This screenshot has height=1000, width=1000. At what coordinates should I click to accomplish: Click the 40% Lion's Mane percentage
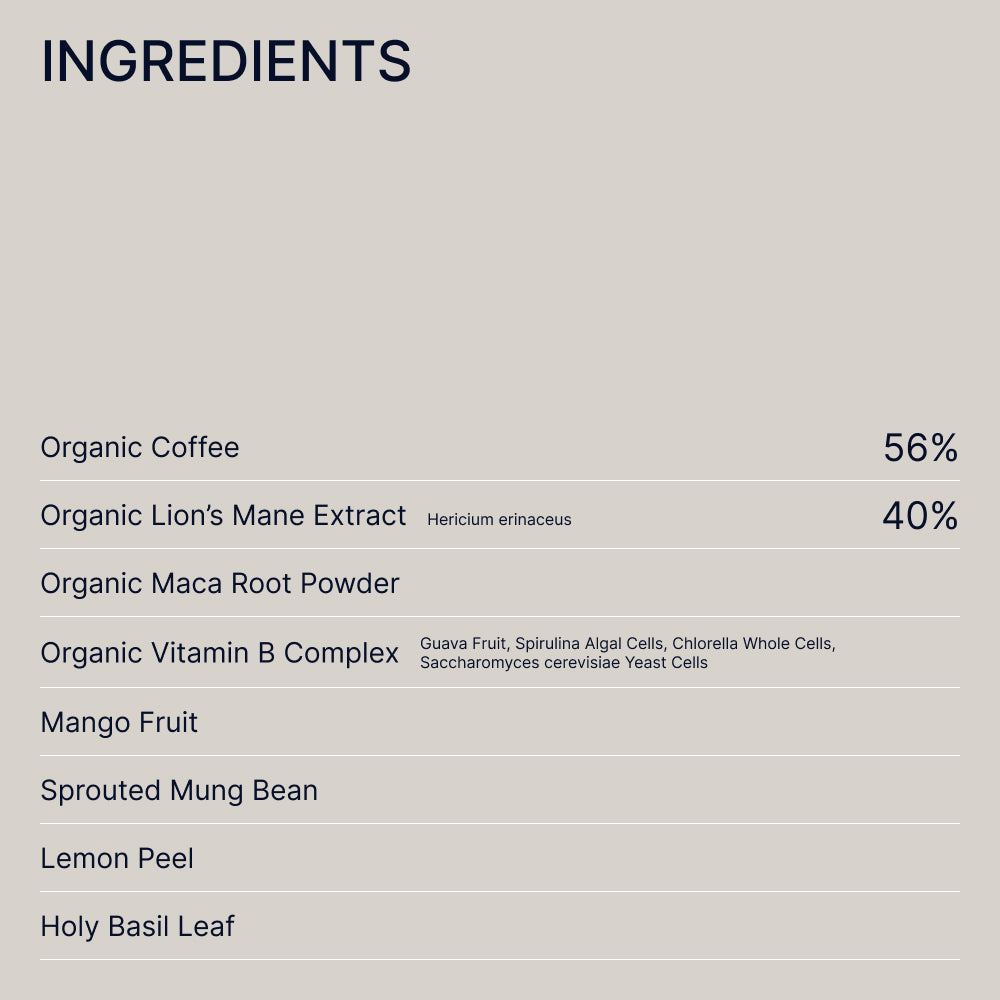click(920, 516)
